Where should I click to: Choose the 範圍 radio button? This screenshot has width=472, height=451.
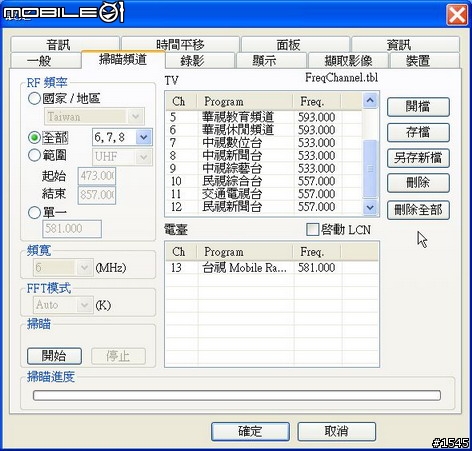pos(34,155)
